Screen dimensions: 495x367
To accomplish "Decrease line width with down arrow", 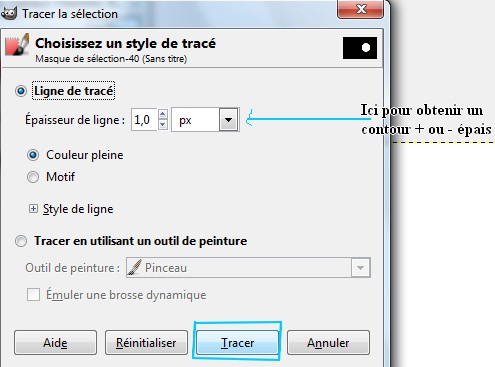I will click(162, 125).
